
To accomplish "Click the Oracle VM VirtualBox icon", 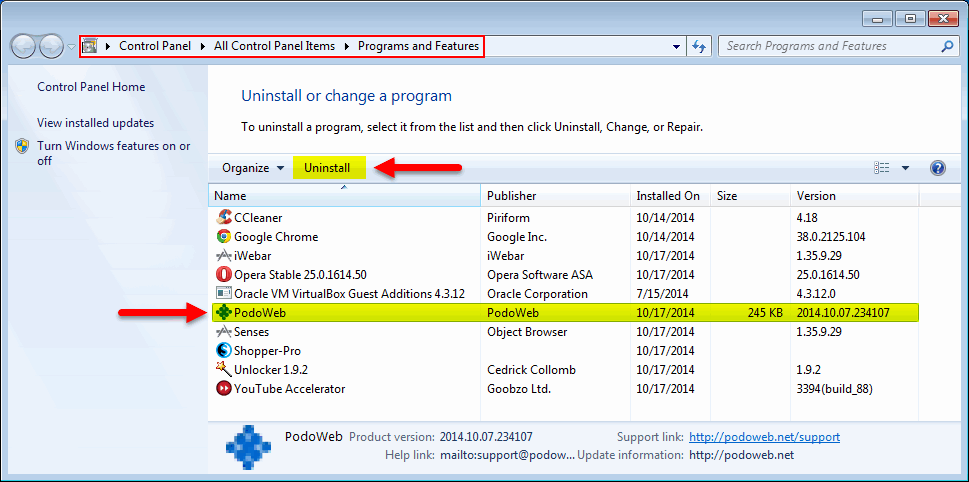I will (223, 294).
